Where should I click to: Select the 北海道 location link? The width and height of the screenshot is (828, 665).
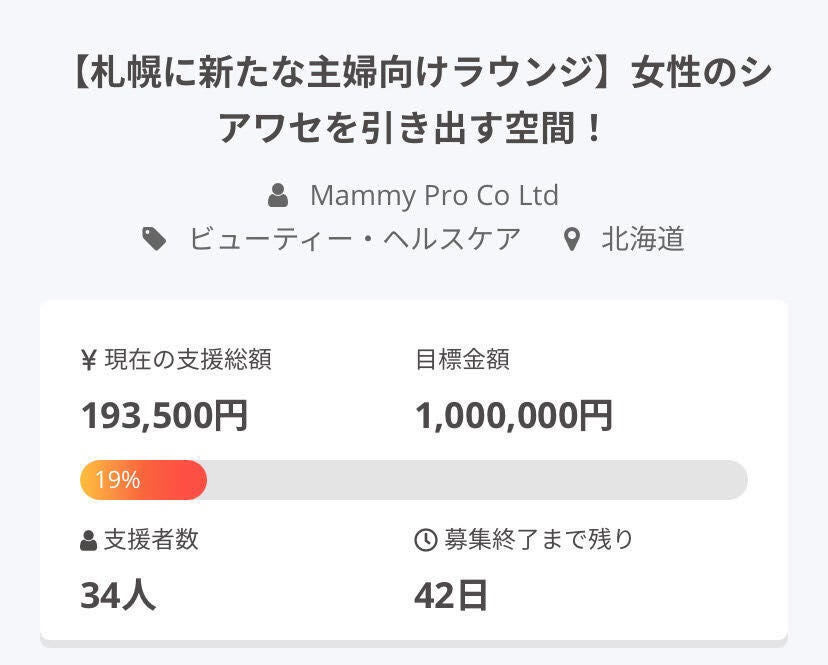coord(643,240)
